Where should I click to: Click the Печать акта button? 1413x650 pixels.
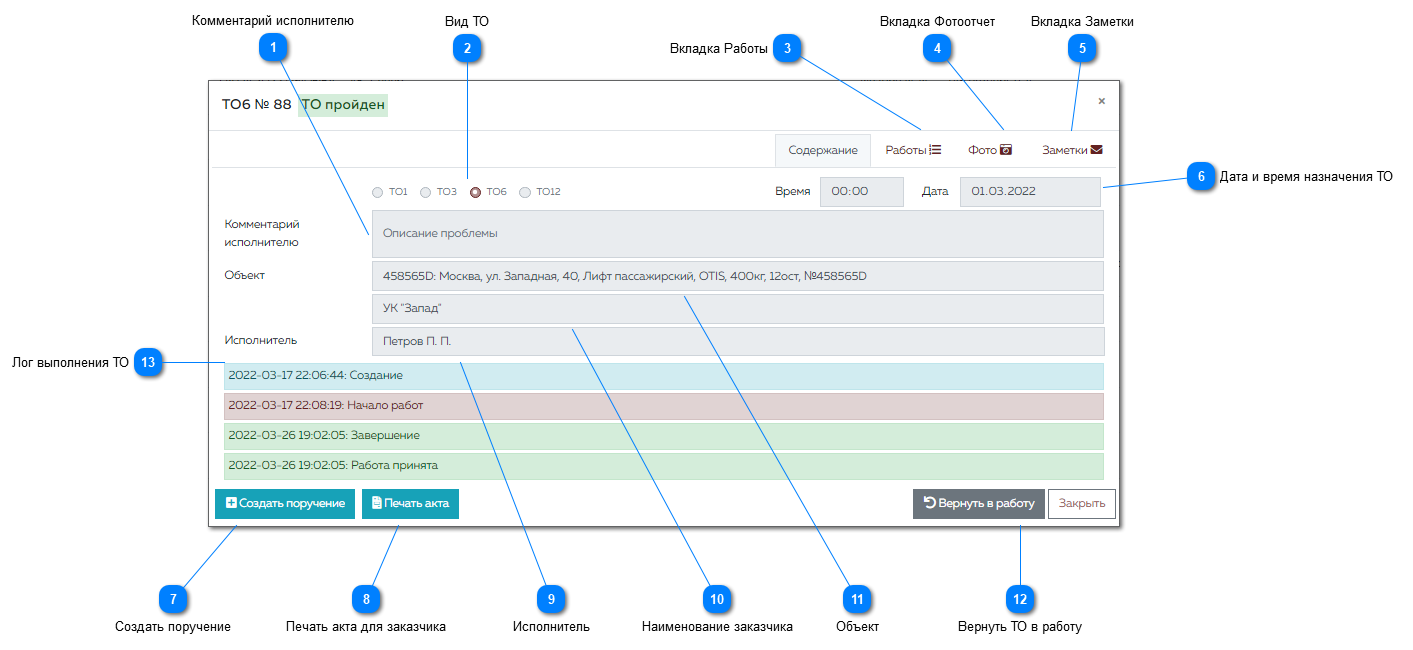pos(410,503)
